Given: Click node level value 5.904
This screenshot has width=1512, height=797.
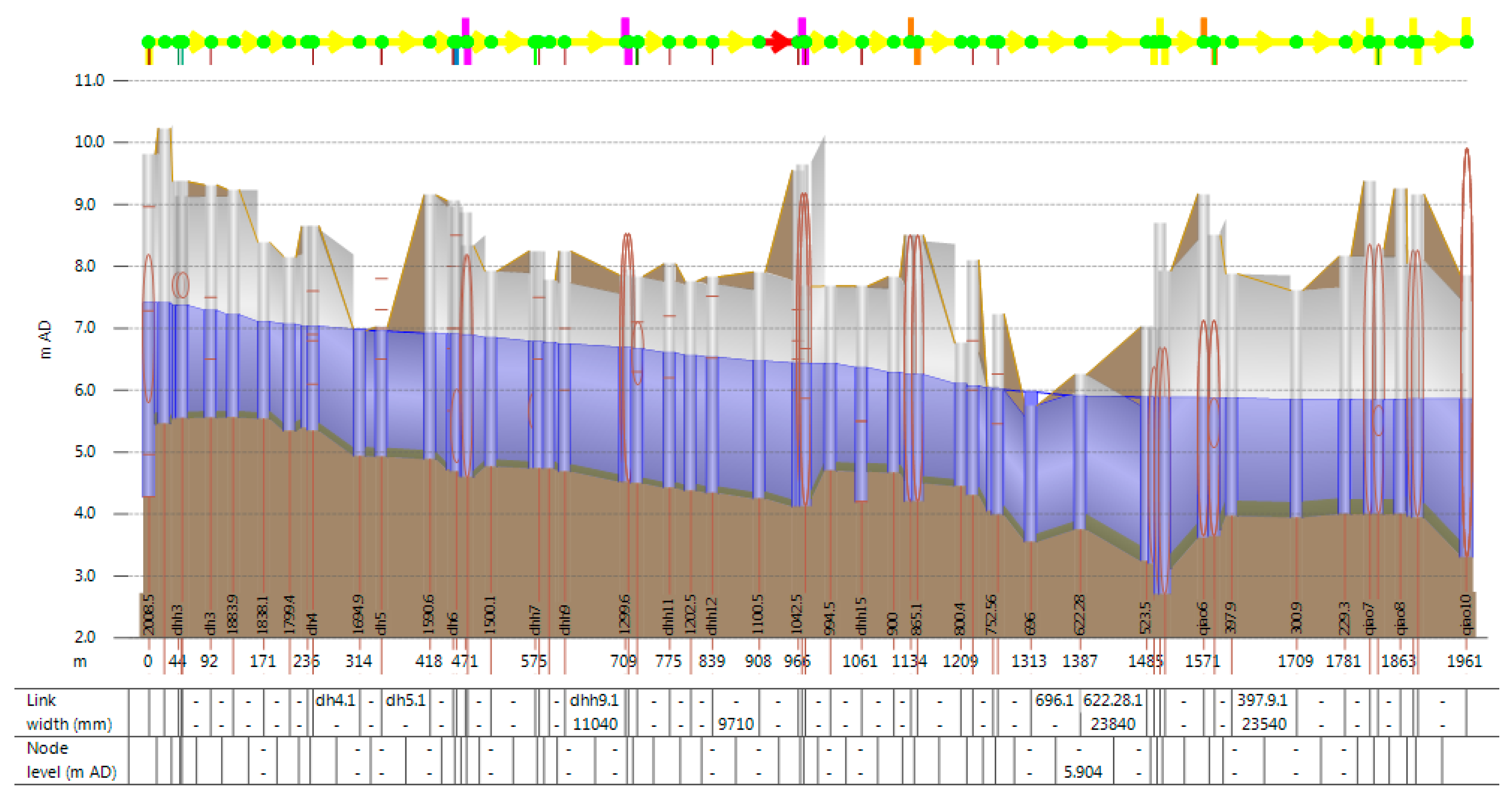Looking at the screenshot, I should tap(1083, 772).
